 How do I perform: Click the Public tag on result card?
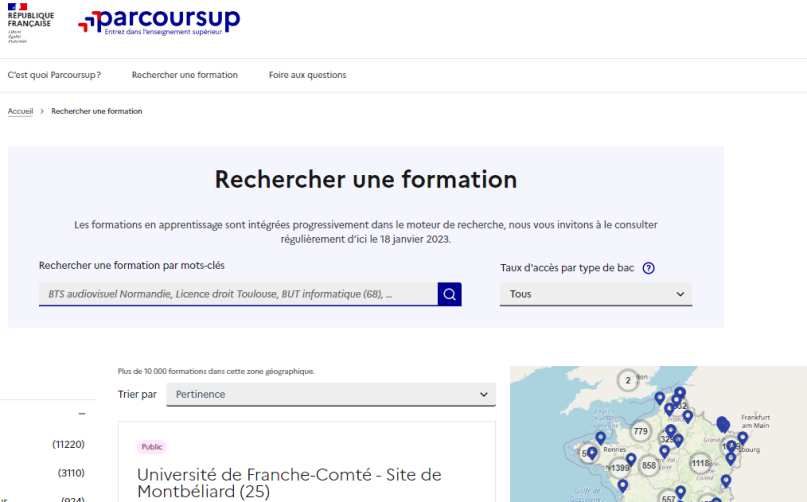(152, 447)
